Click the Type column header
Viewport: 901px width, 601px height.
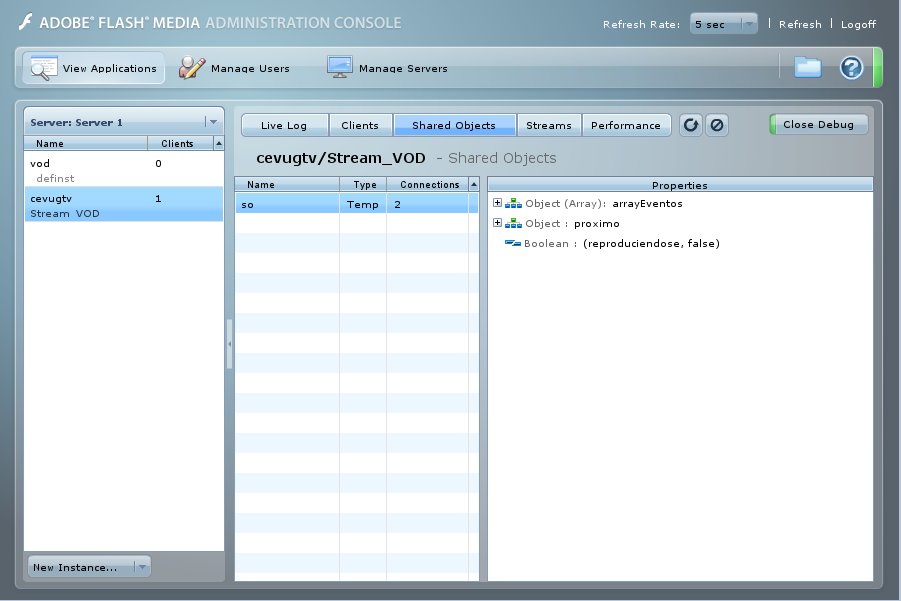pyautogui.click(x=363, y=184)
